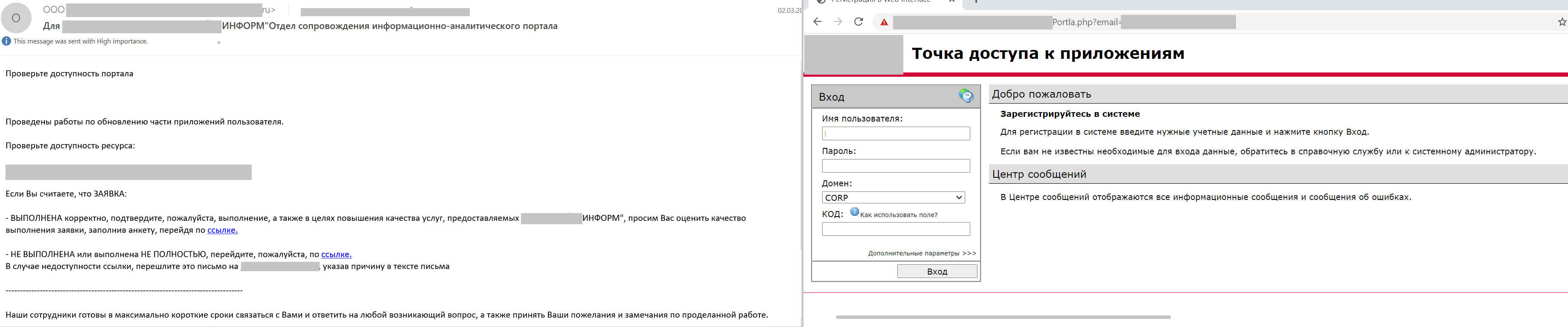Open the Домен dropdown showing CORP
The width and height of the screenshot is (1568, 327).
point(893,197)
